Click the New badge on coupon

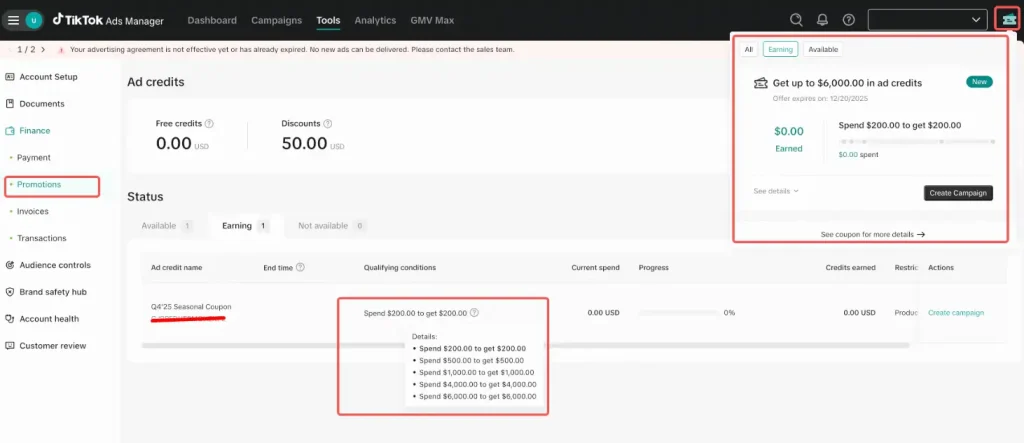coord(980,82)
